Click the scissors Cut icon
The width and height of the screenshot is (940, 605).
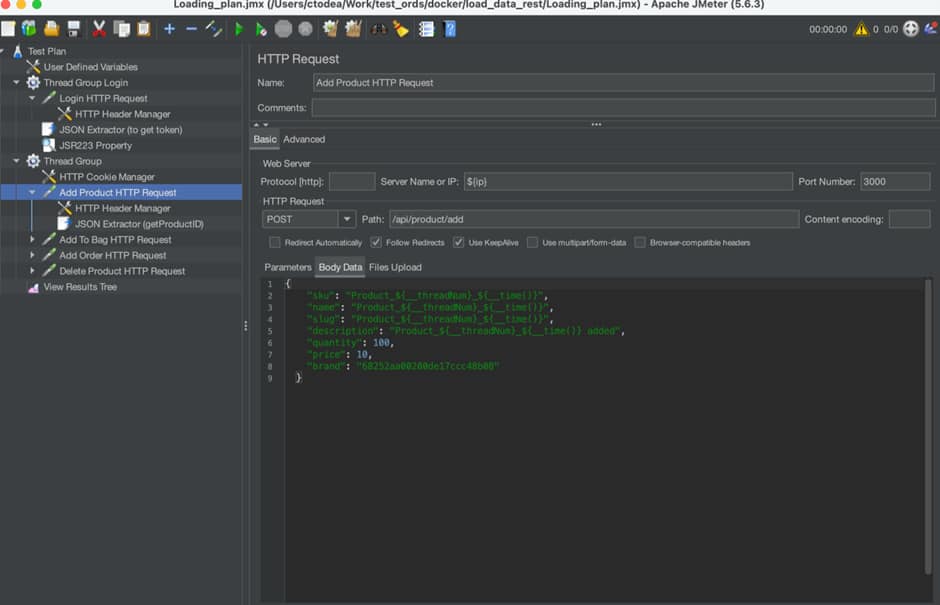click(99, 29)
